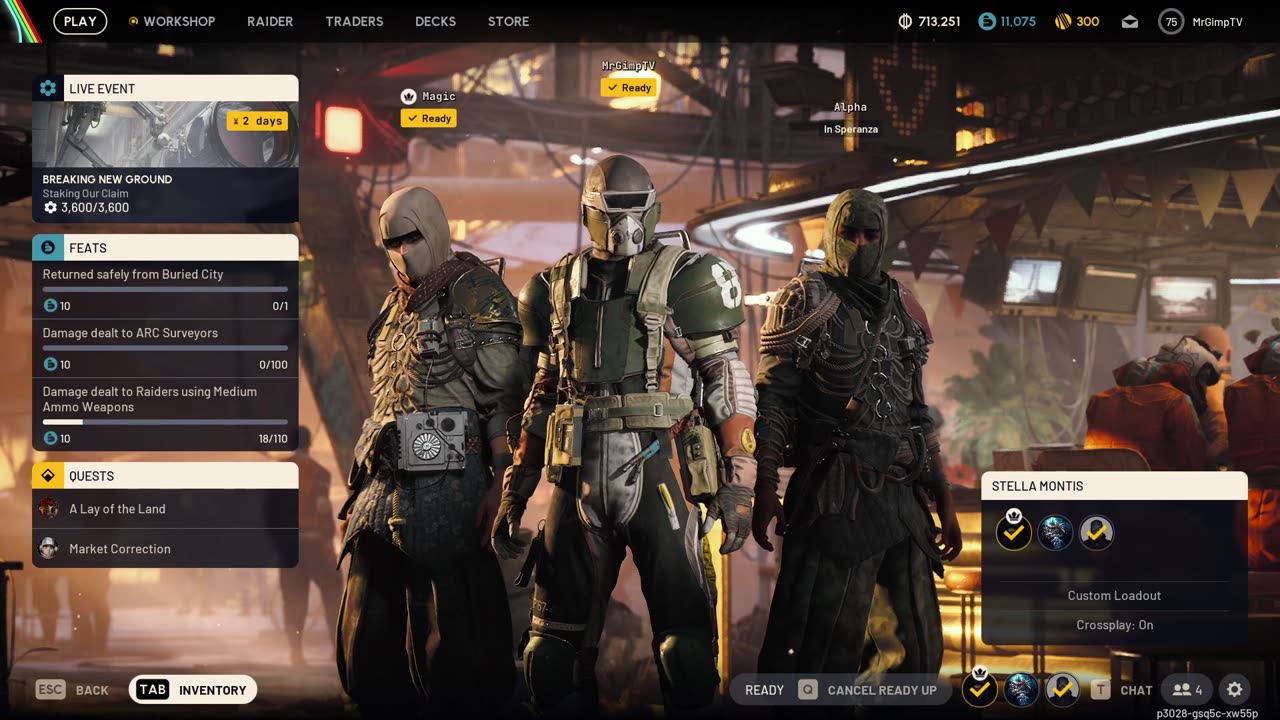Image resolution: width=1280 pixels, height=720 pixels.
Task: Go to the TRADERS tab
Action: click(354, 21)
